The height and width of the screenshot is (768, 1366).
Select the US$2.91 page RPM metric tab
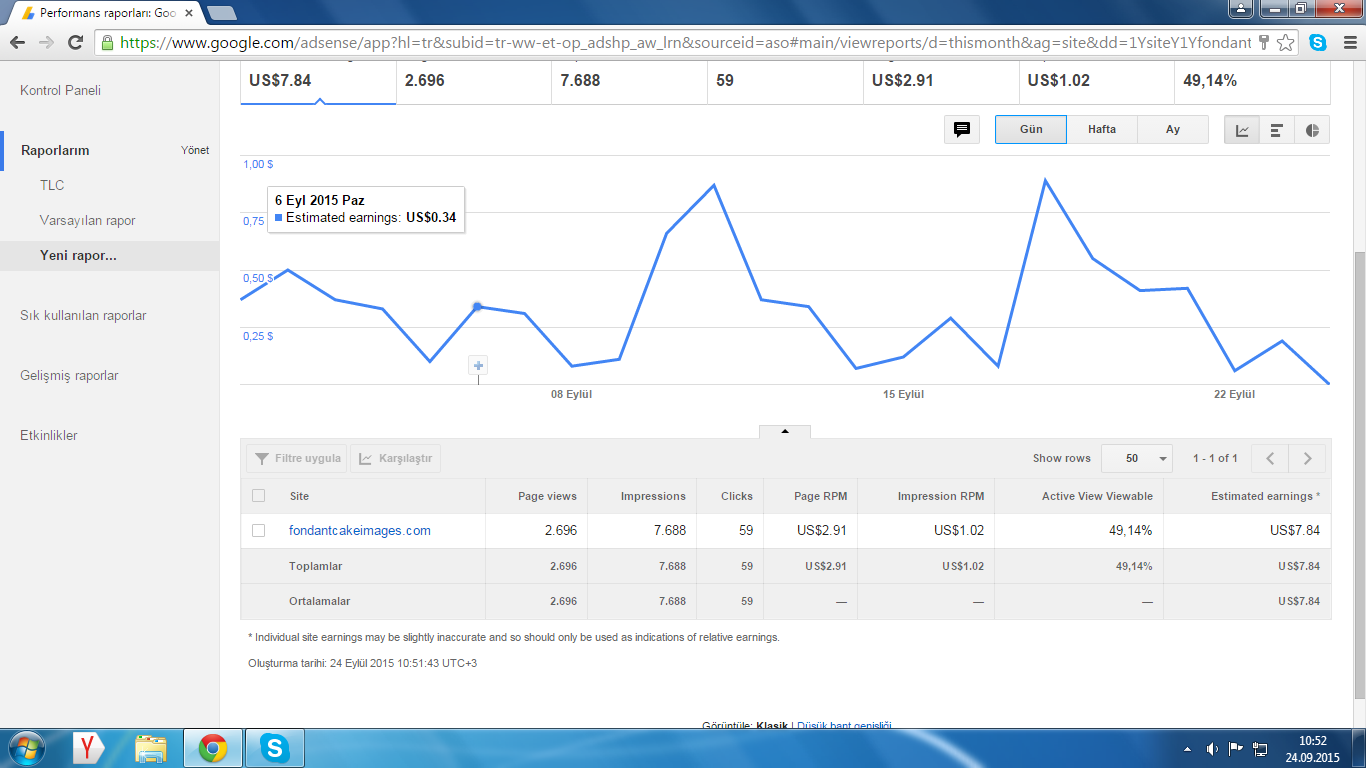click(942, 81)
